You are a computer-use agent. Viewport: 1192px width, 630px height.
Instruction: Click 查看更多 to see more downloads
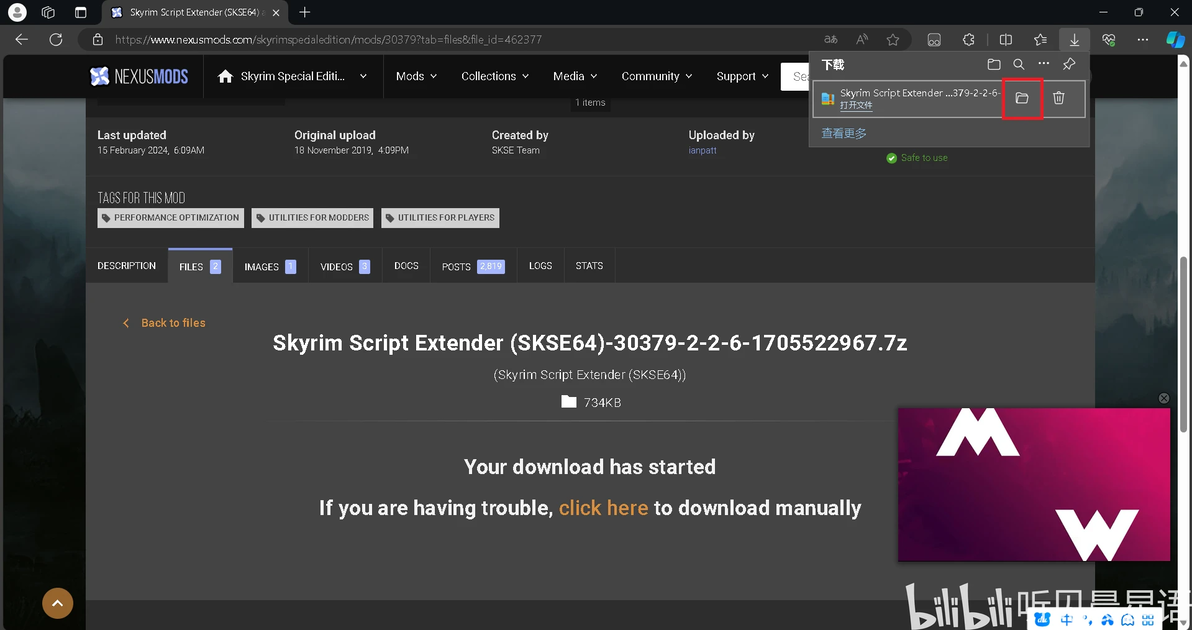844,133
